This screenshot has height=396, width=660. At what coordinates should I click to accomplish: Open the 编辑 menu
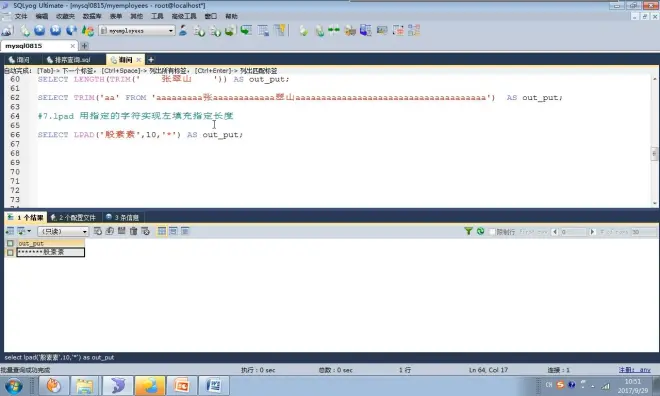click(x=42, y=16)
